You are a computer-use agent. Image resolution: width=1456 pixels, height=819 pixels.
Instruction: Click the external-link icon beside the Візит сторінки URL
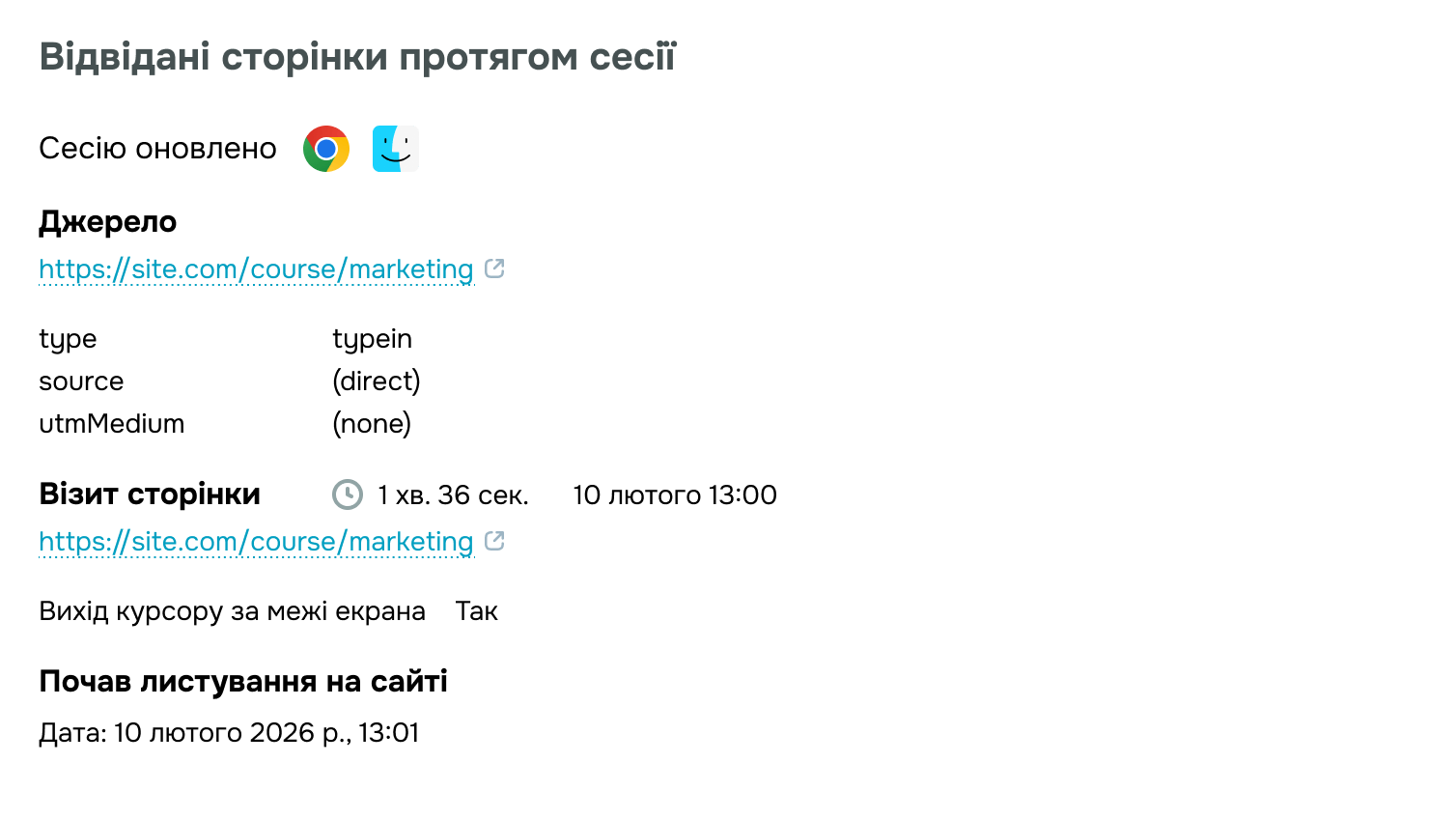click(x=495, y=541)
